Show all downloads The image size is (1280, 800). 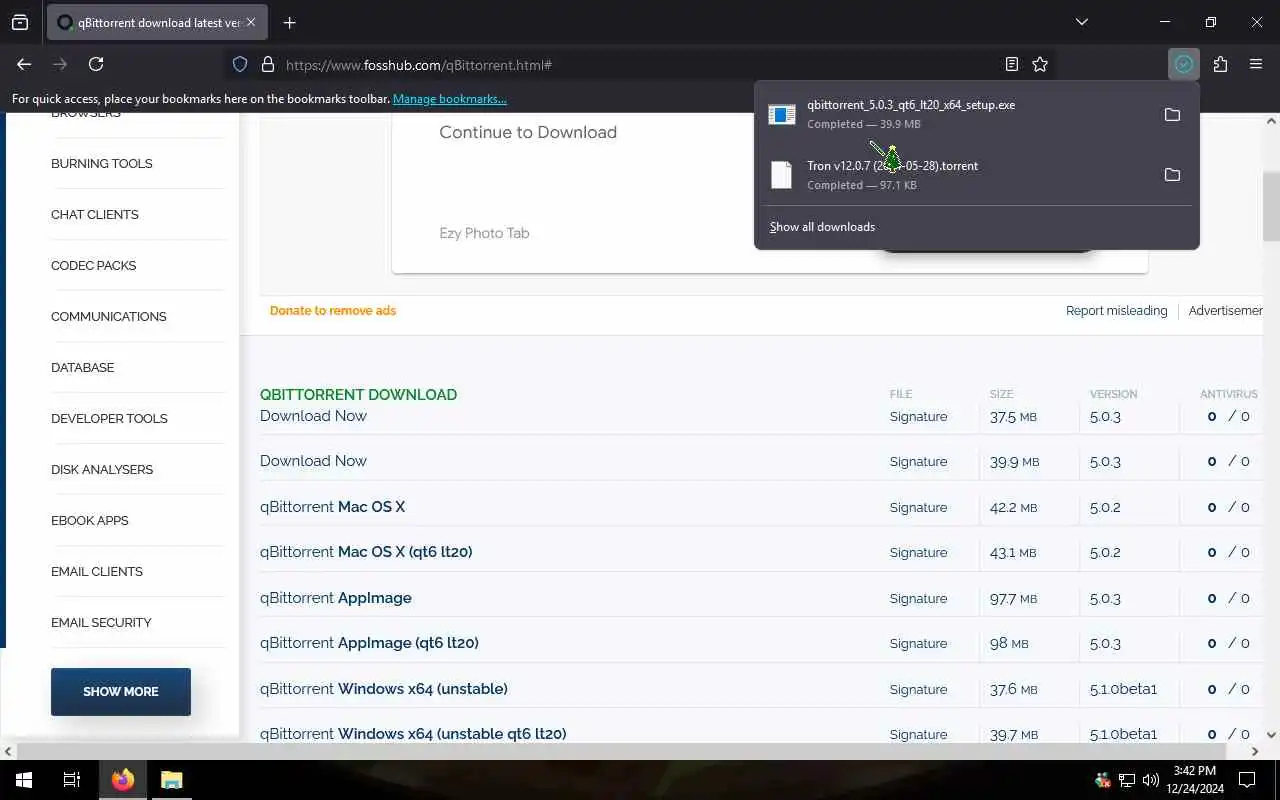pyautogui.click(x=822, y=227)
